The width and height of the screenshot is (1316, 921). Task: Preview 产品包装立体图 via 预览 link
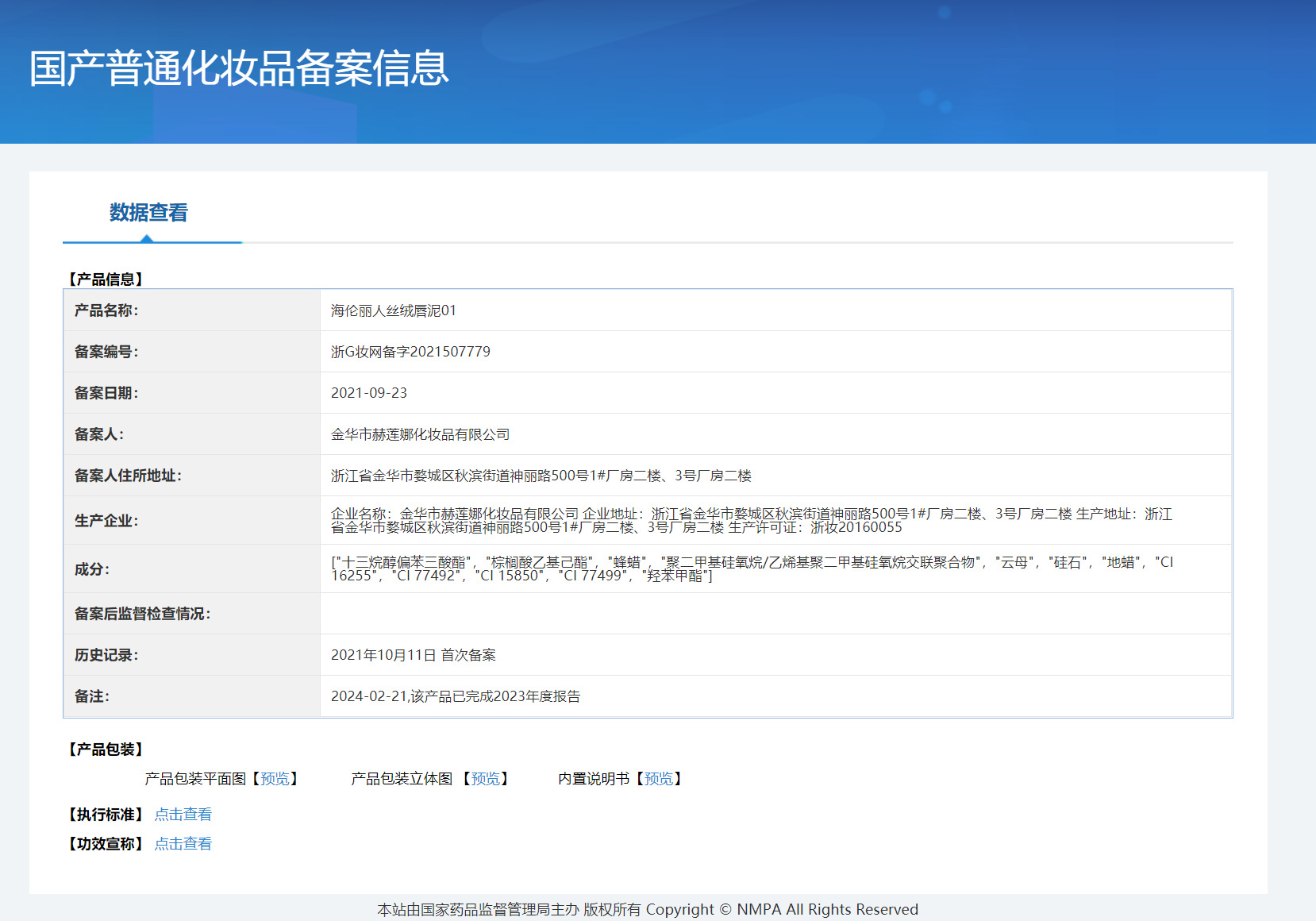click(486, 779)
